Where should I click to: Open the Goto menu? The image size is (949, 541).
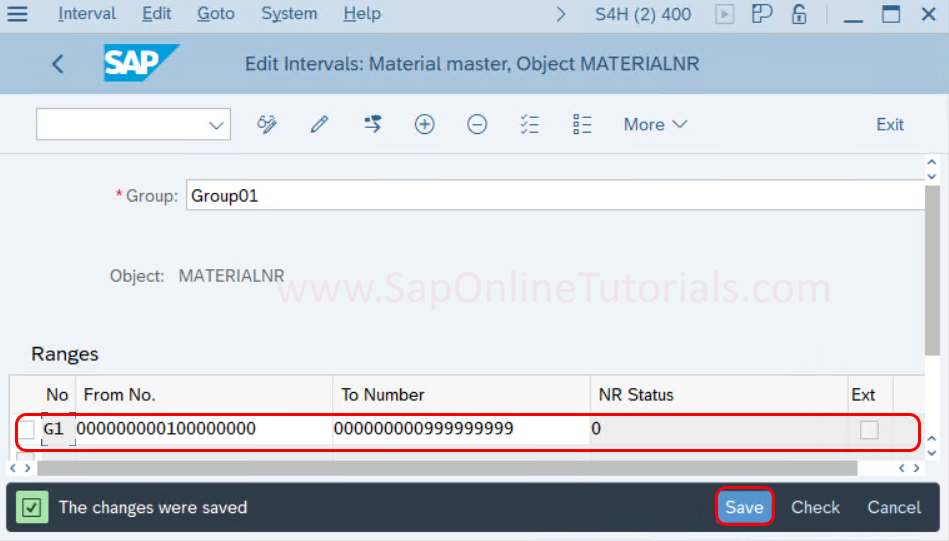click(215, 13)
